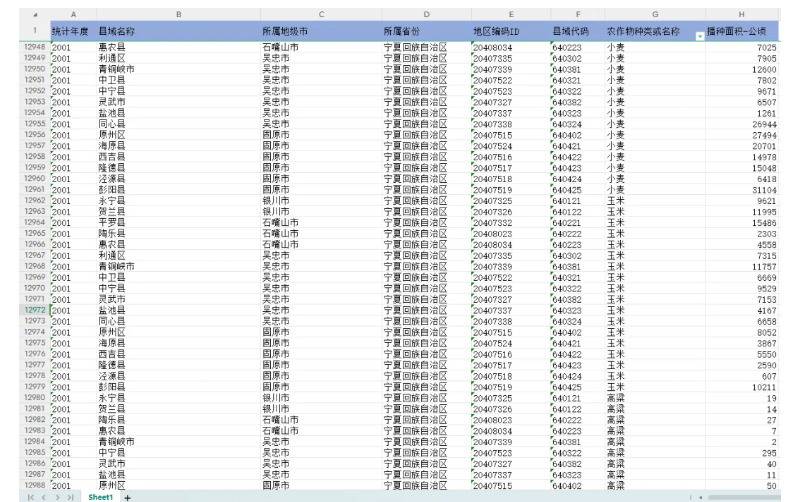
Task: Click the 地区编码ID header cell
Action: 511,31
